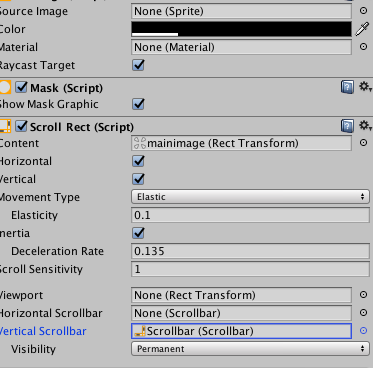Click the Scroll Rect (Script) header title
The height and width of the screenshot is (368, 373).
[82, 127]
